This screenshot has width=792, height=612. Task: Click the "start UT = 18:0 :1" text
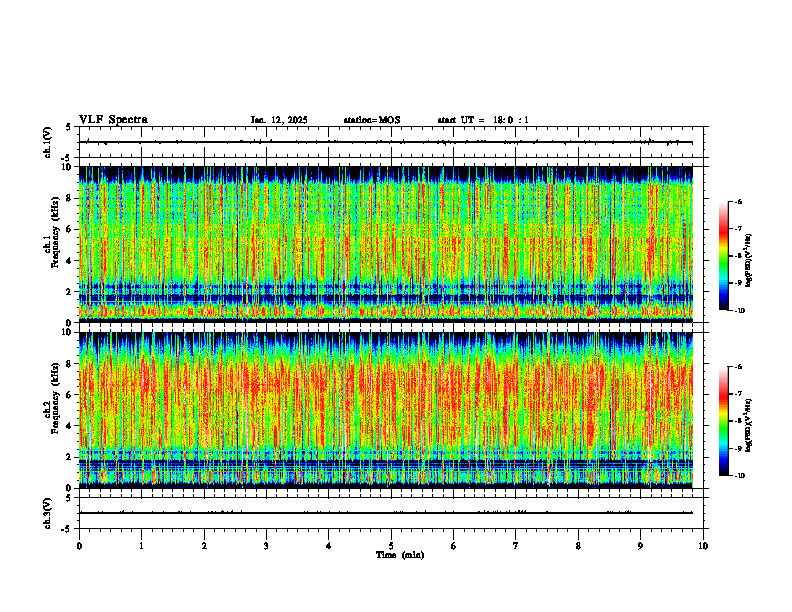(x=483, y=120)
